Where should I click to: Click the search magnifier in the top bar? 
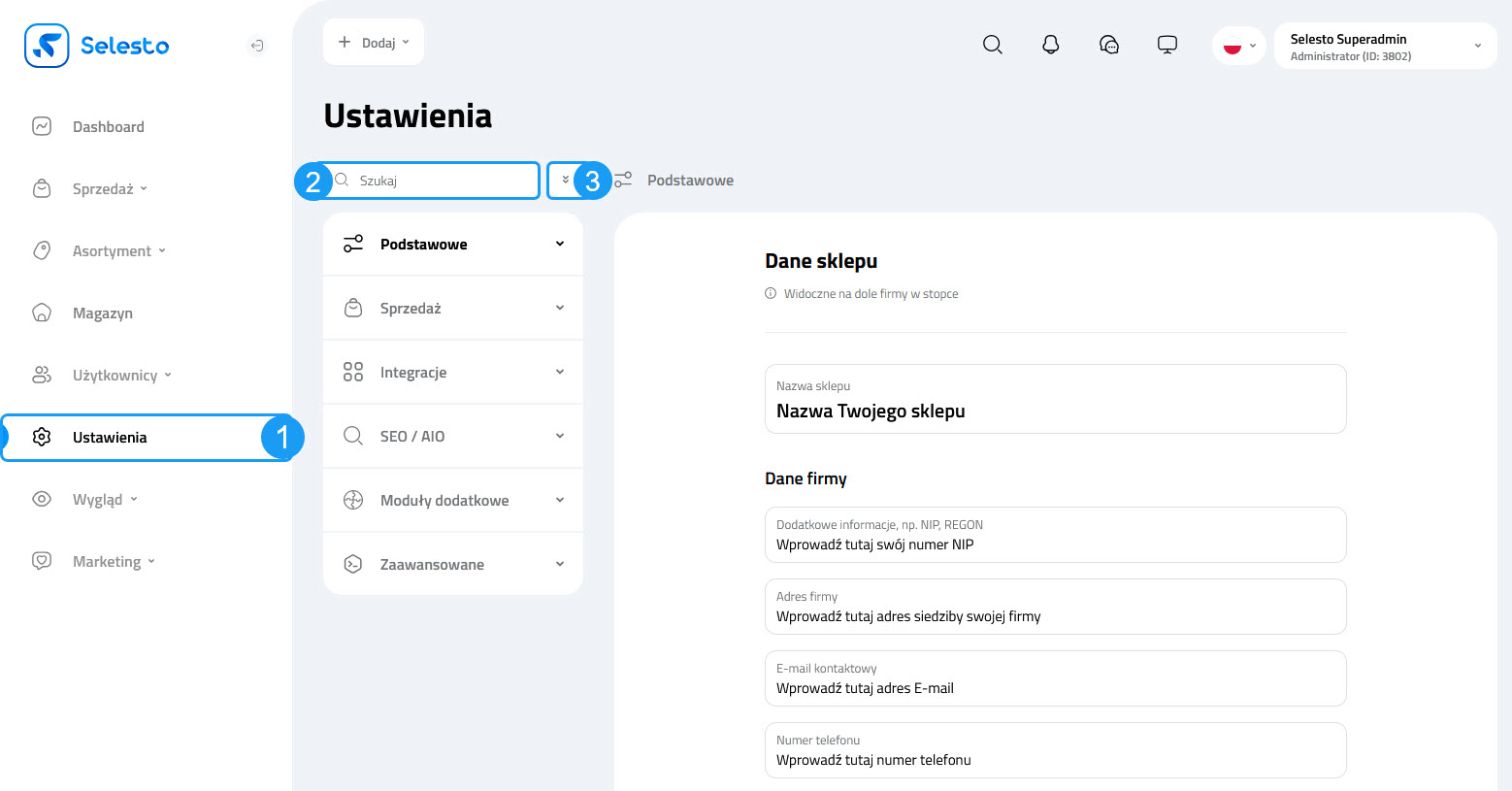coord(992,45)
